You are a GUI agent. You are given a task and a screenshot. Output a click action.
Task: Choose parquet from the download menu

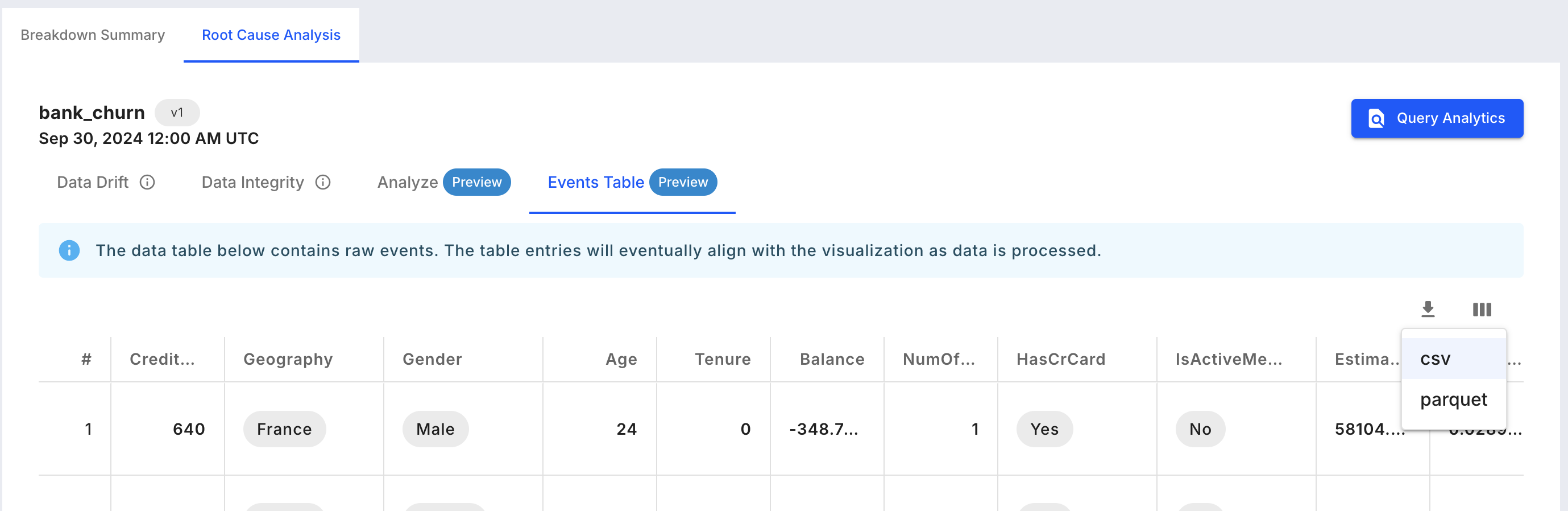coord(1454,399)
